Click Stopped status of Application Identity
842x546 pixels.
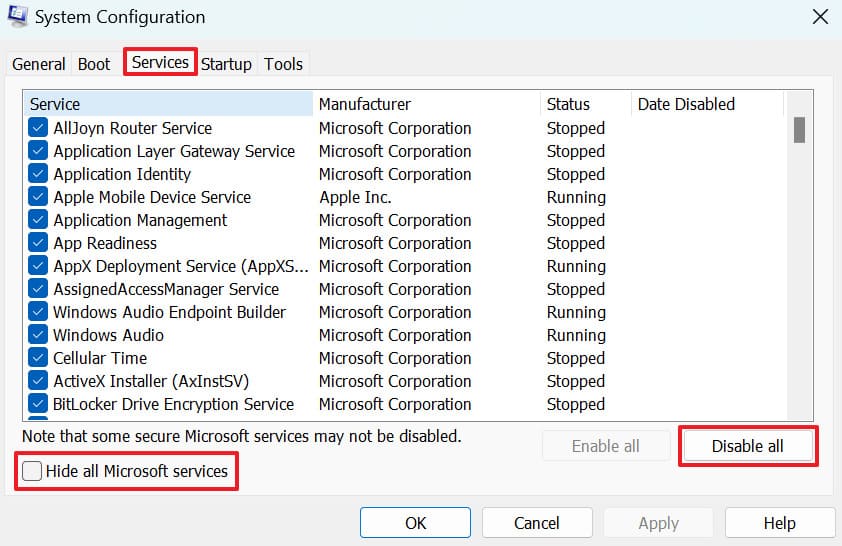[x=576, y=174]
